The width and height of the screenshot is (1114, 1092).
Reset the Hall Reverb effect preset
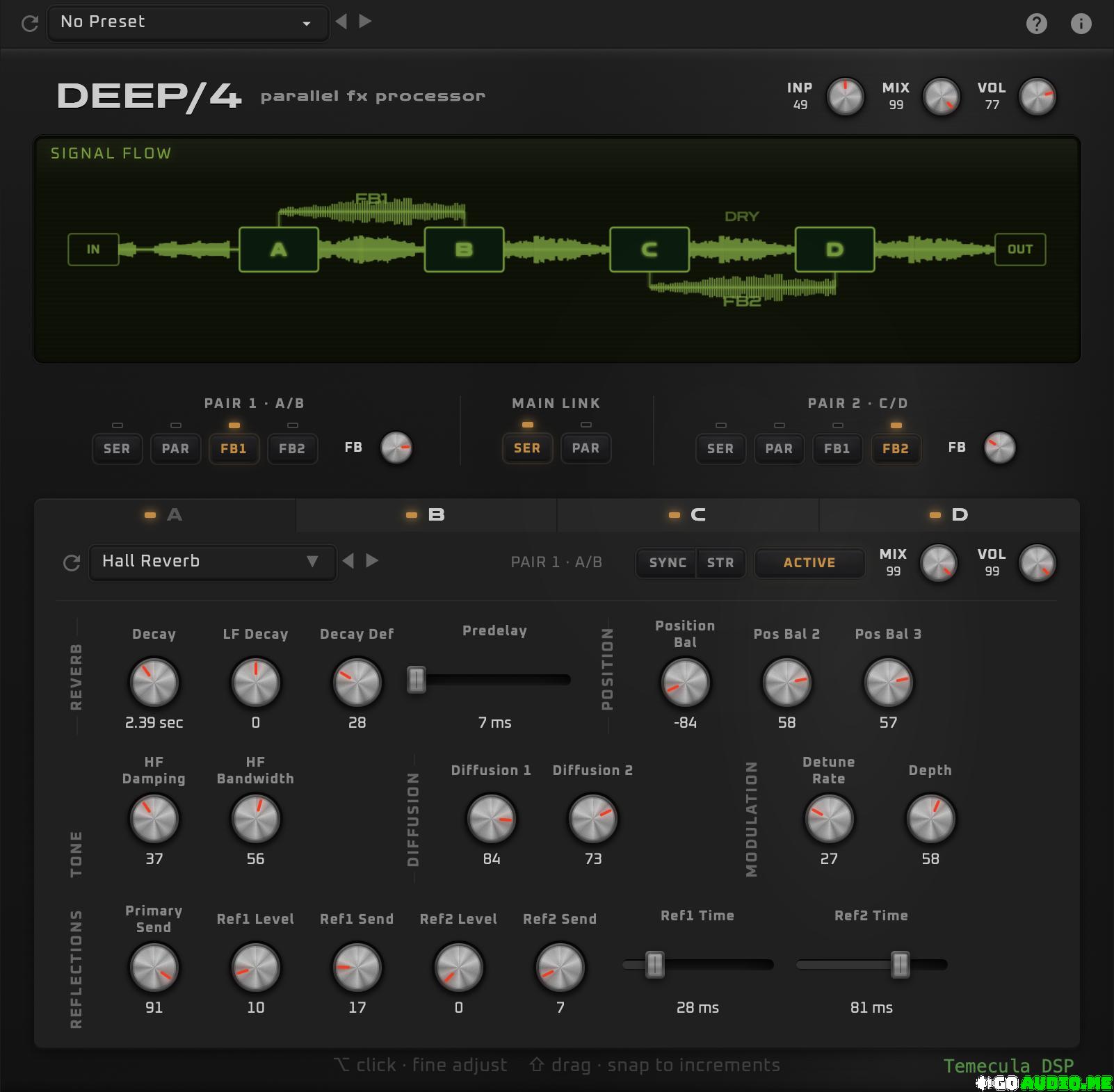pyautogui.click(x=72, y=562)
